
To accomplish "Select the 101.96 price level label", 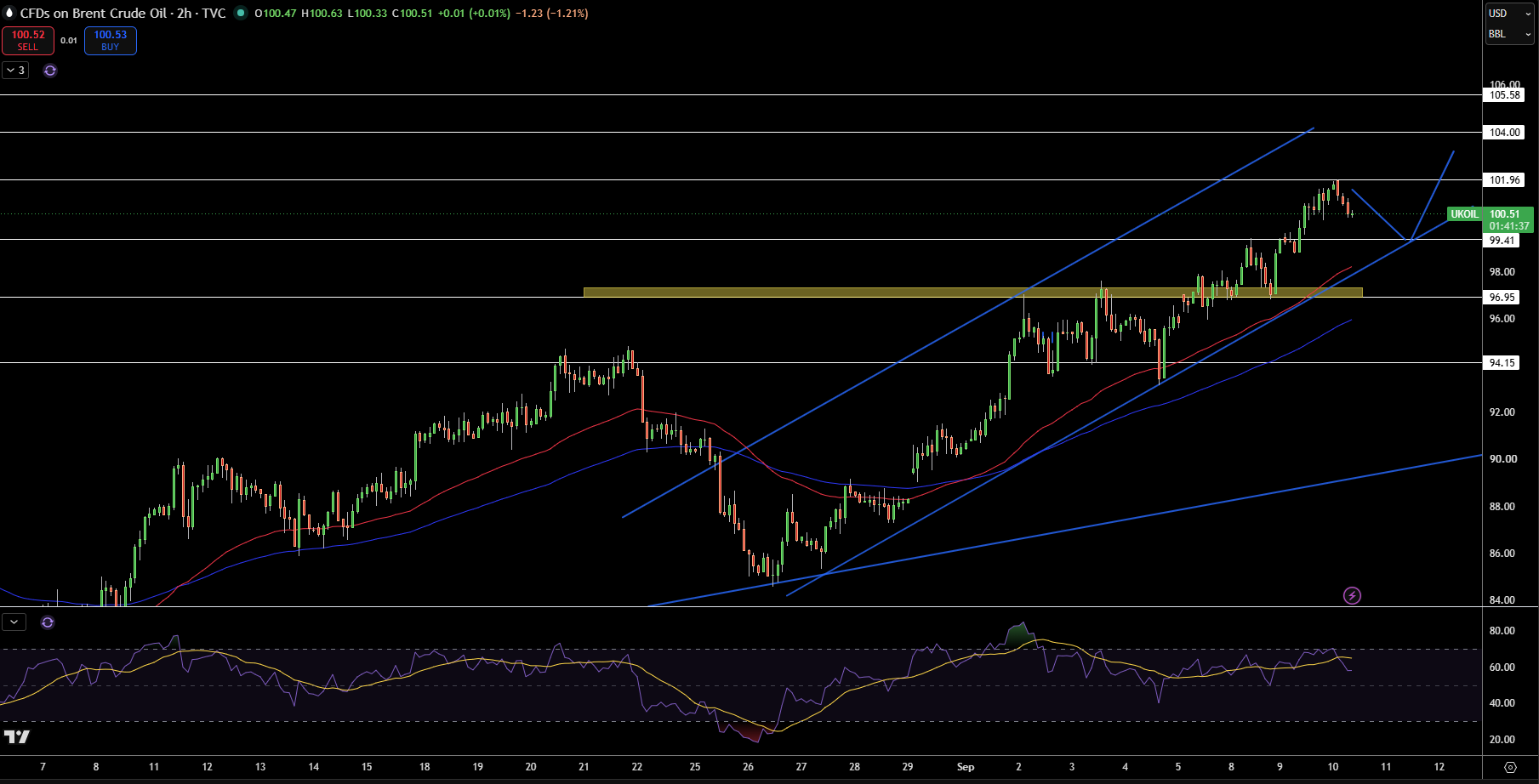I will click(x=1505, y=180).
